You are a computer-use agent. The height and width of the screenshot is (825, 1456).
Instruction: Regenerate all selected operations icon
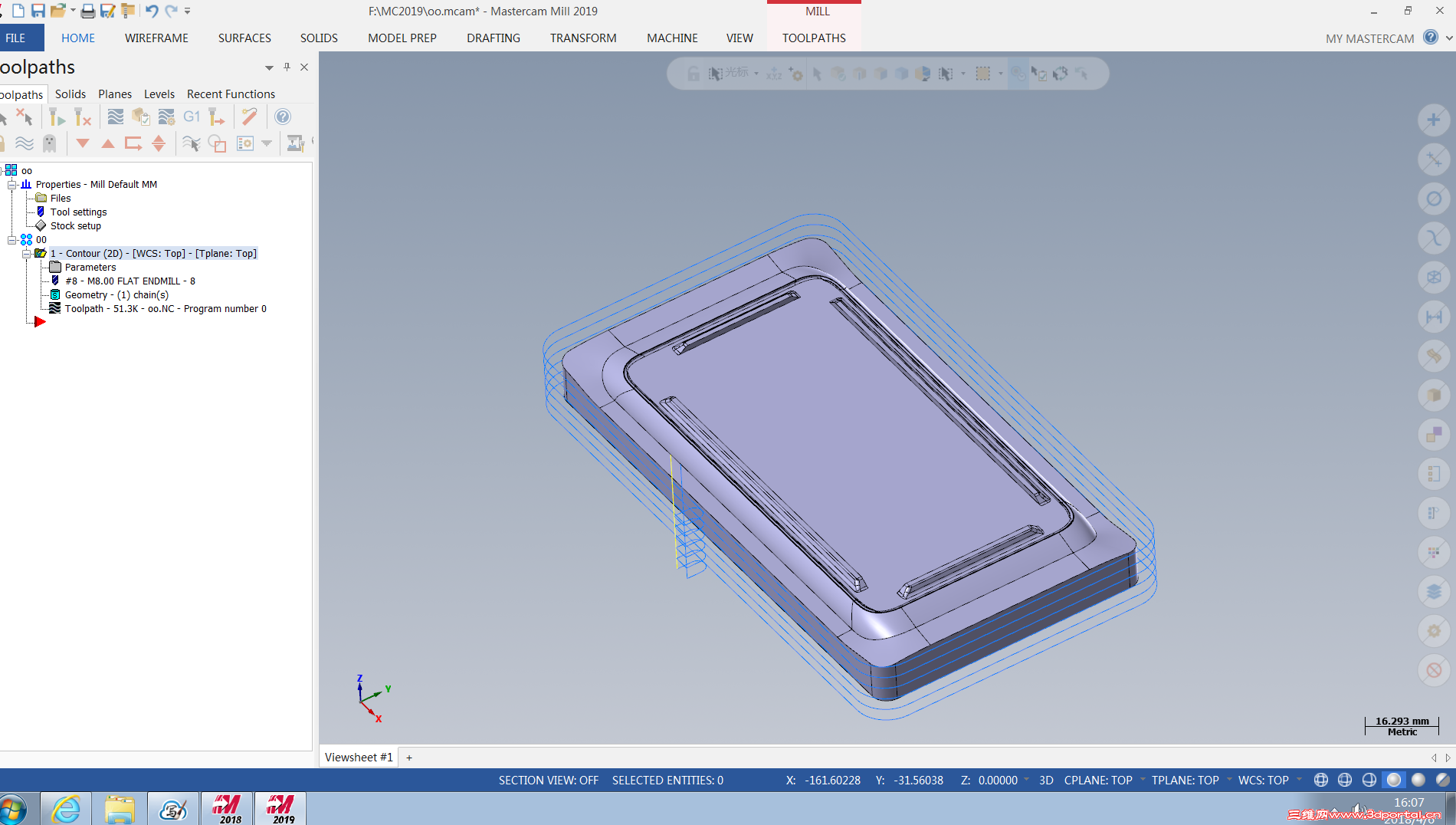(x=57, y=117)
